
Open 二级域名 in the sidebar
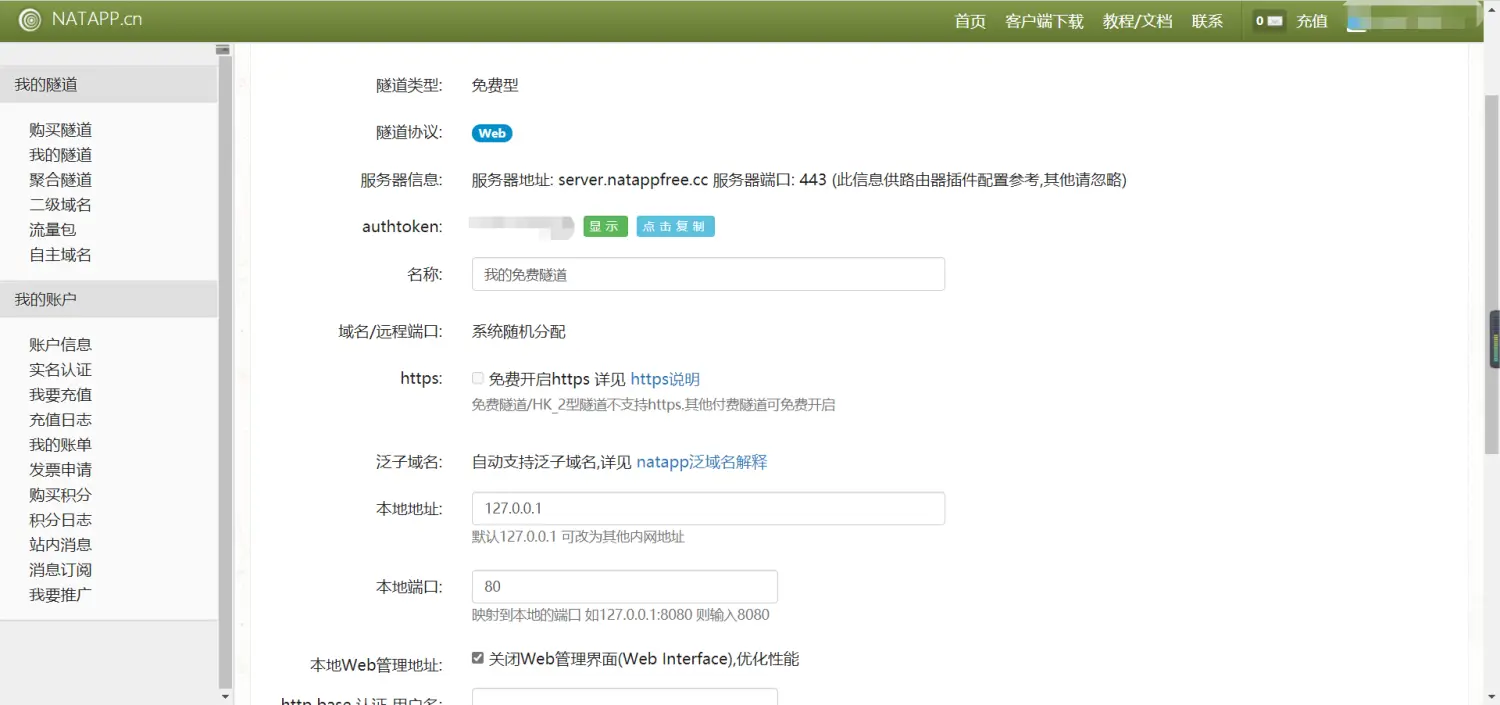pos(61,205)
